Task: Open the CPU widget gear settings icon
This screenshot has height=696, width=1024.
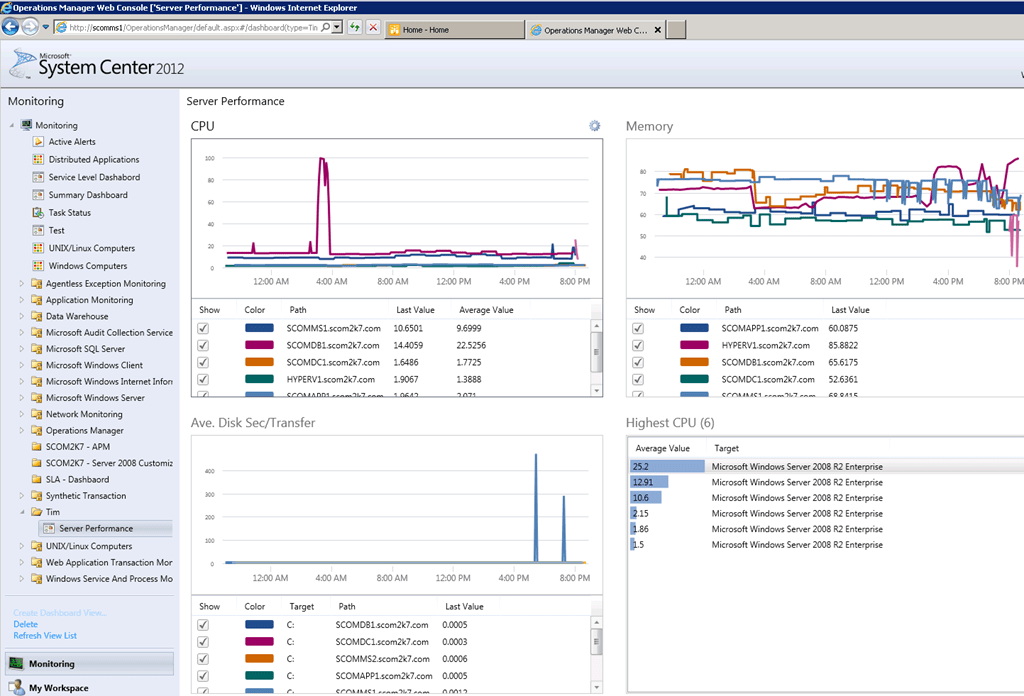Action: [x=594, y=125]
